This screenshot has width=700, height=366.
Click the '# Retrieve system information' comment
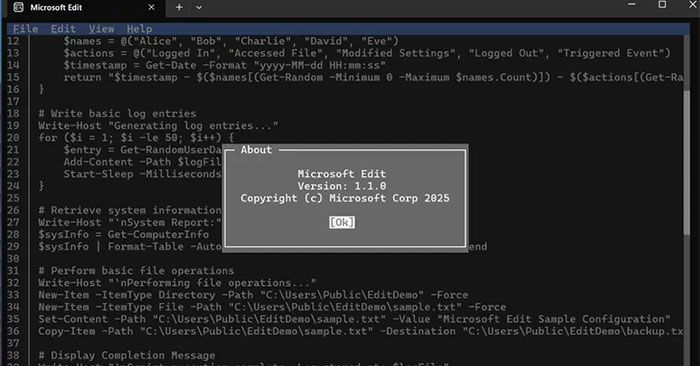130,210
